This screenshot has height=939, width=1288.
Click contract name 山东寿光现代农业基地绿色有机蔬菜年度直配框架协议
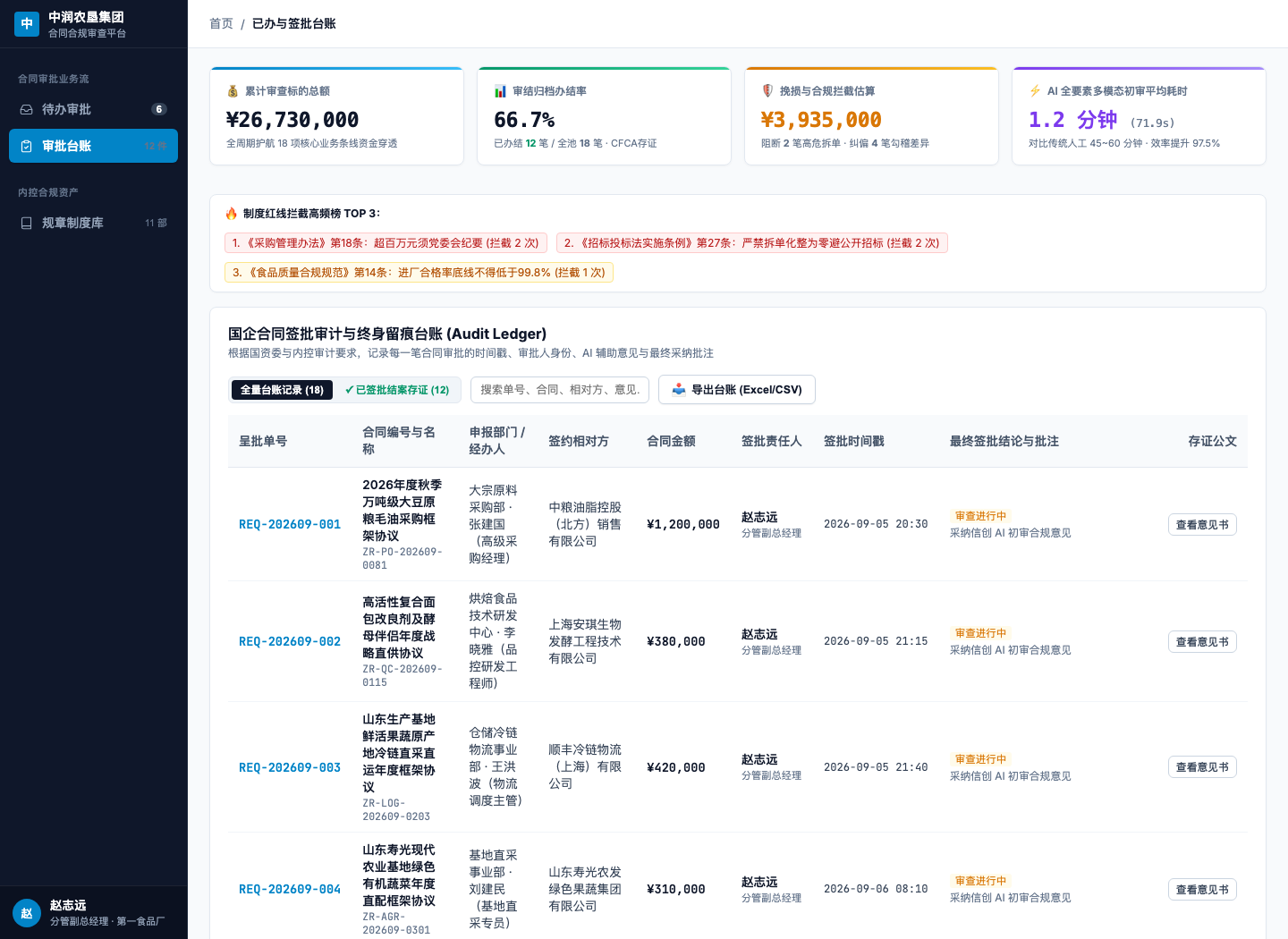pos(399,876)
